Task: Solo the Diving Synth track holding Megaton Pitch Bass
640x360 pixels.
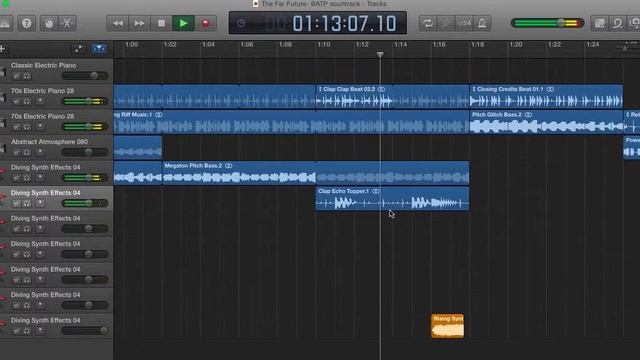Action: [27, 178]
